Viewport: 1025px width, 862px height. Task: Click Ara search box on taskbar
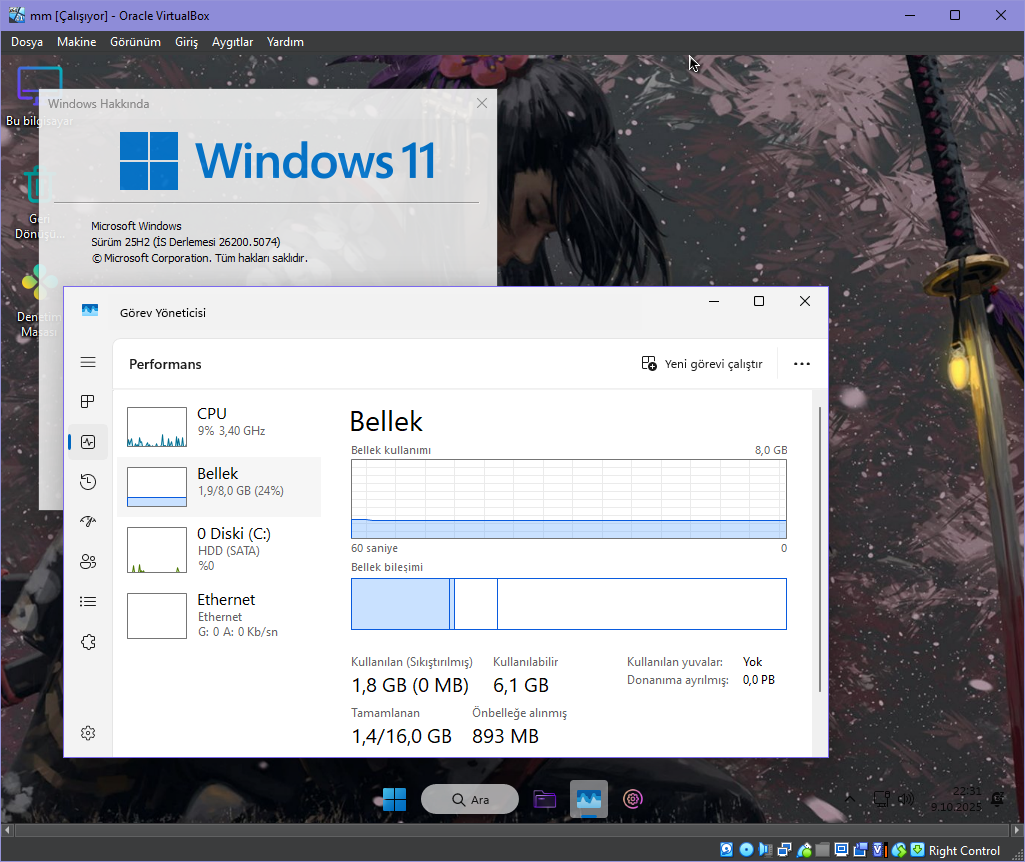(470, 799)
